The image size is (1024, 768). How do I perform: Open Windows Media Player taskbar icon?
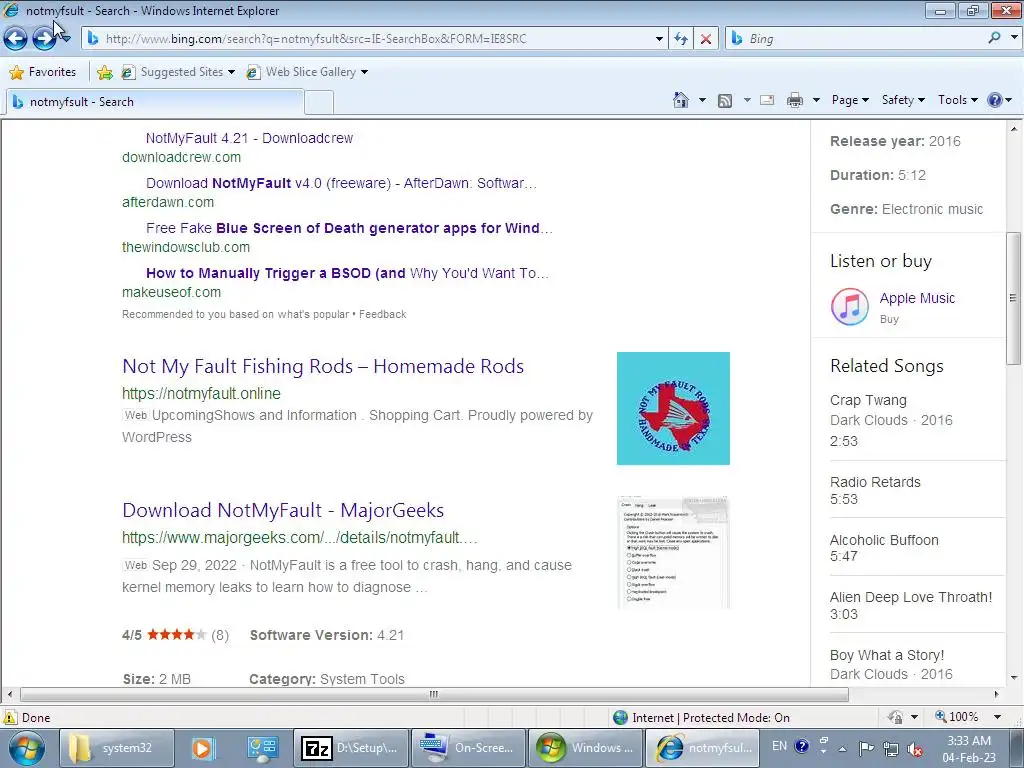coord(203,748)
